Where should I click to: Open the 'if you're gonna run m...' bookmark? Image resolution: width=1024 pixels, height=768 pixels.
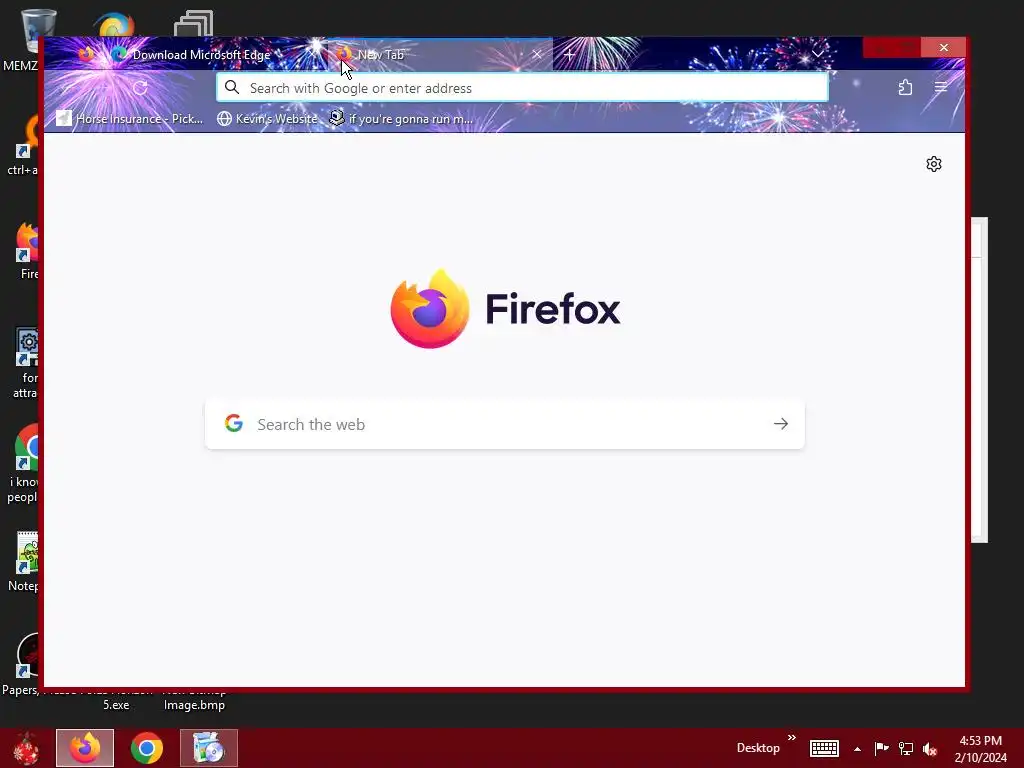tap(401, 119)
